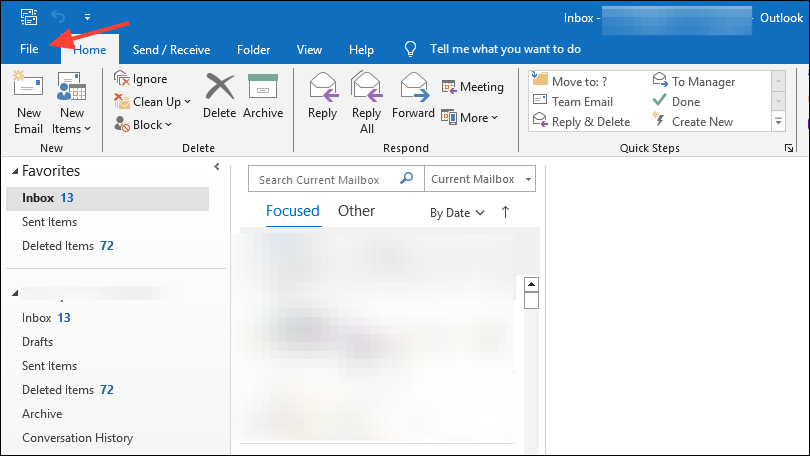Image resolution: width=810 pixels, height=456 pixels.
Task: Switch to the Other inbox tab
Action: (x=356, y=211)
